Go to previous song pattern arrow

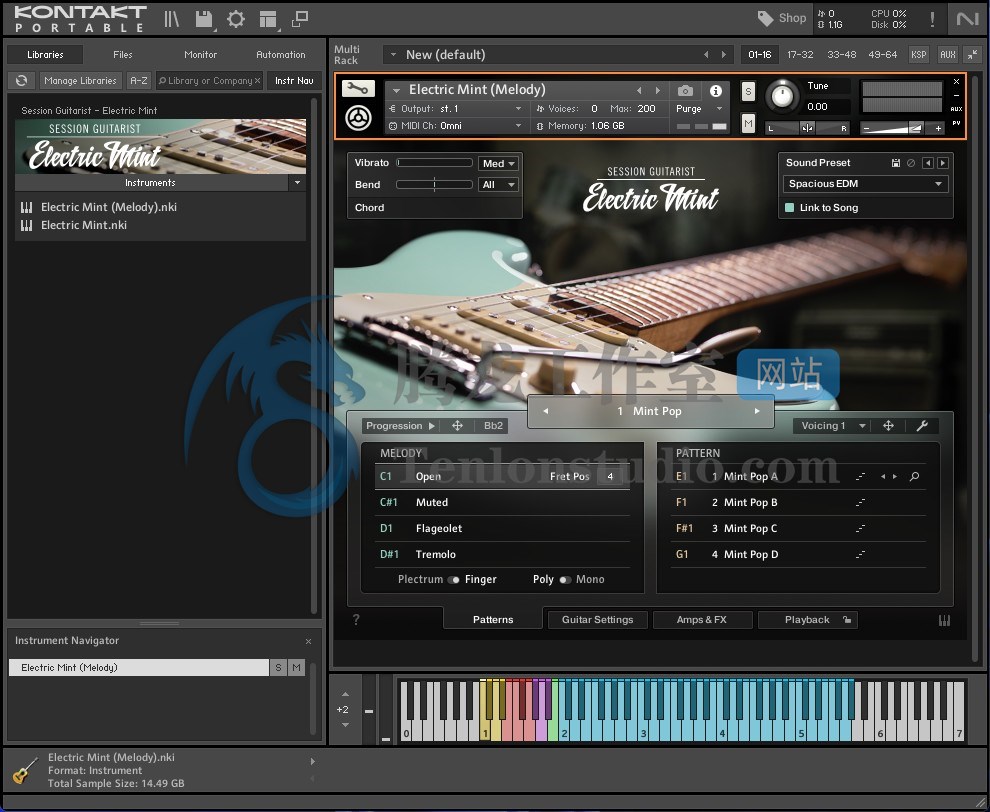pos(546,411)
